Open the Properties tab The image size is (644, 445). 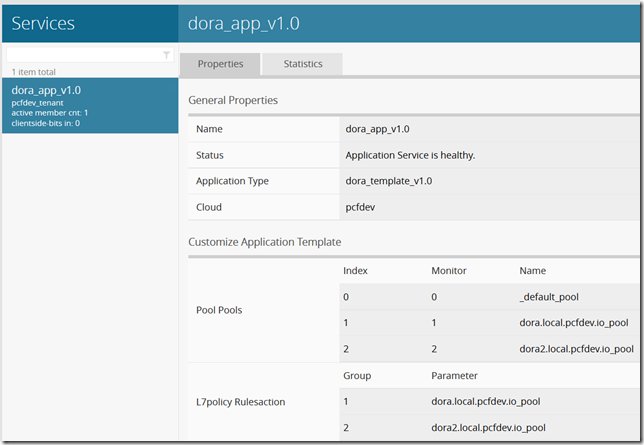point(220,64)
